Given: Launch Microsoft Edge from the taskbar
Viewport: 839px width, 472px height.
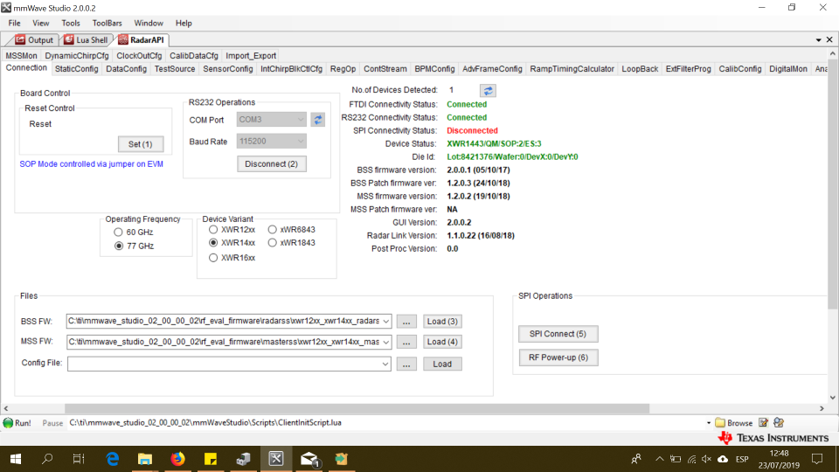Looking at the screenshot, I should [x=112, y=459].
